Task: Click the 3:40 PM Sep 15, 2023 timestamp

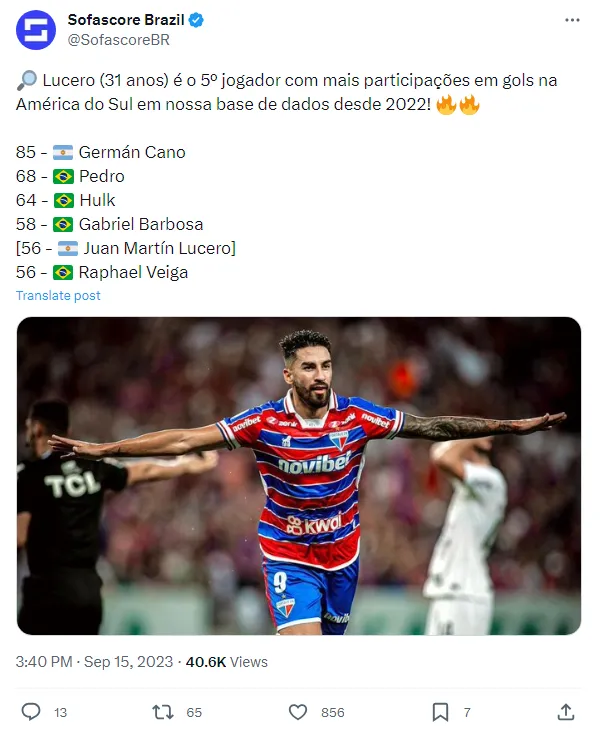Action: pyautogui.click(x=94, y=662)
